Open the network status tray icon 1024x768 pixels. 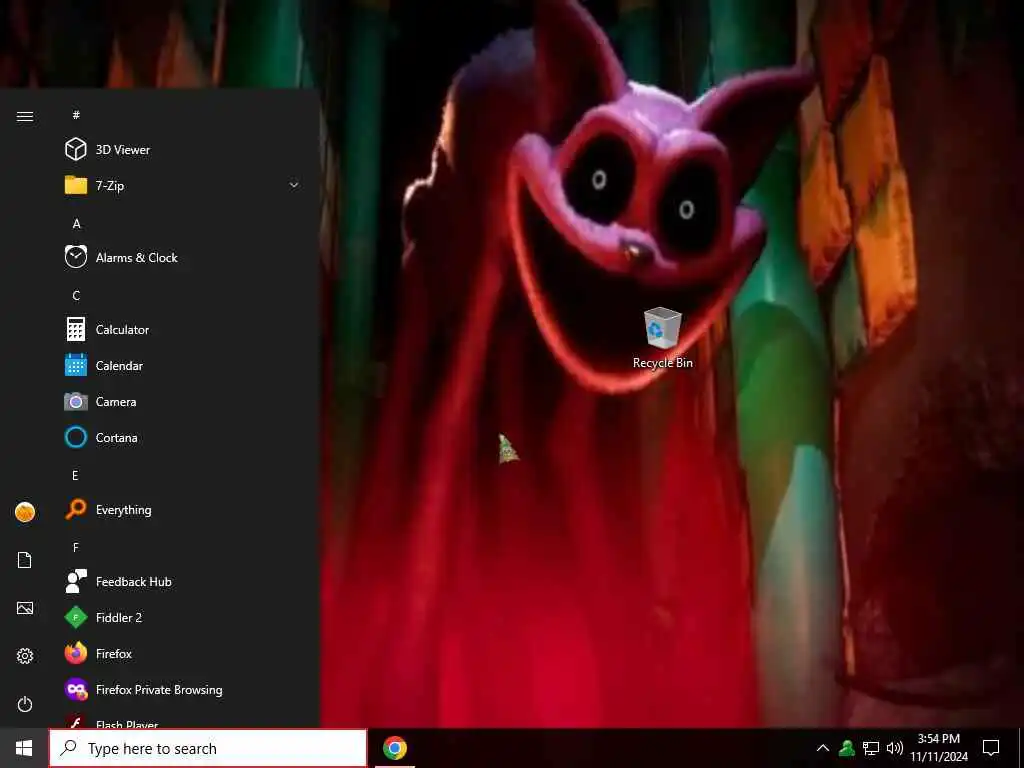pos(871,748)
